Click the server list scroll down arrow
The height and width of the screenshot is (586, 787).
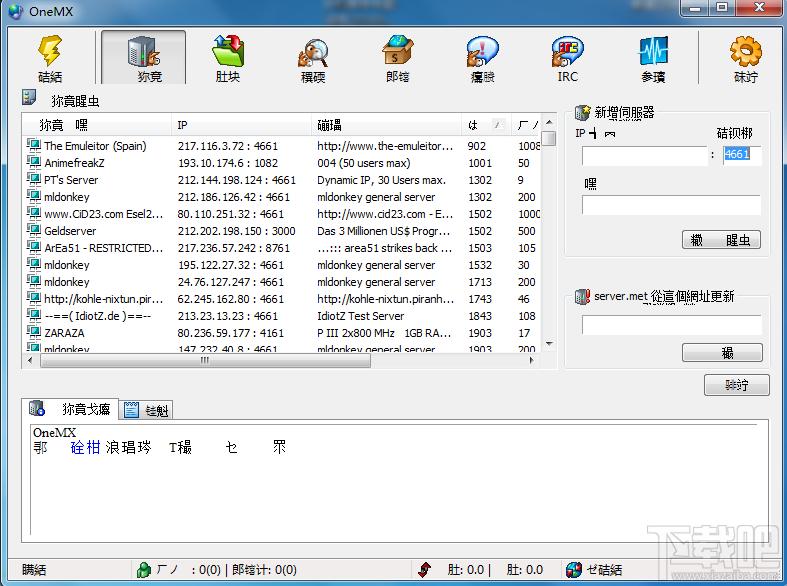click(549, 345)
